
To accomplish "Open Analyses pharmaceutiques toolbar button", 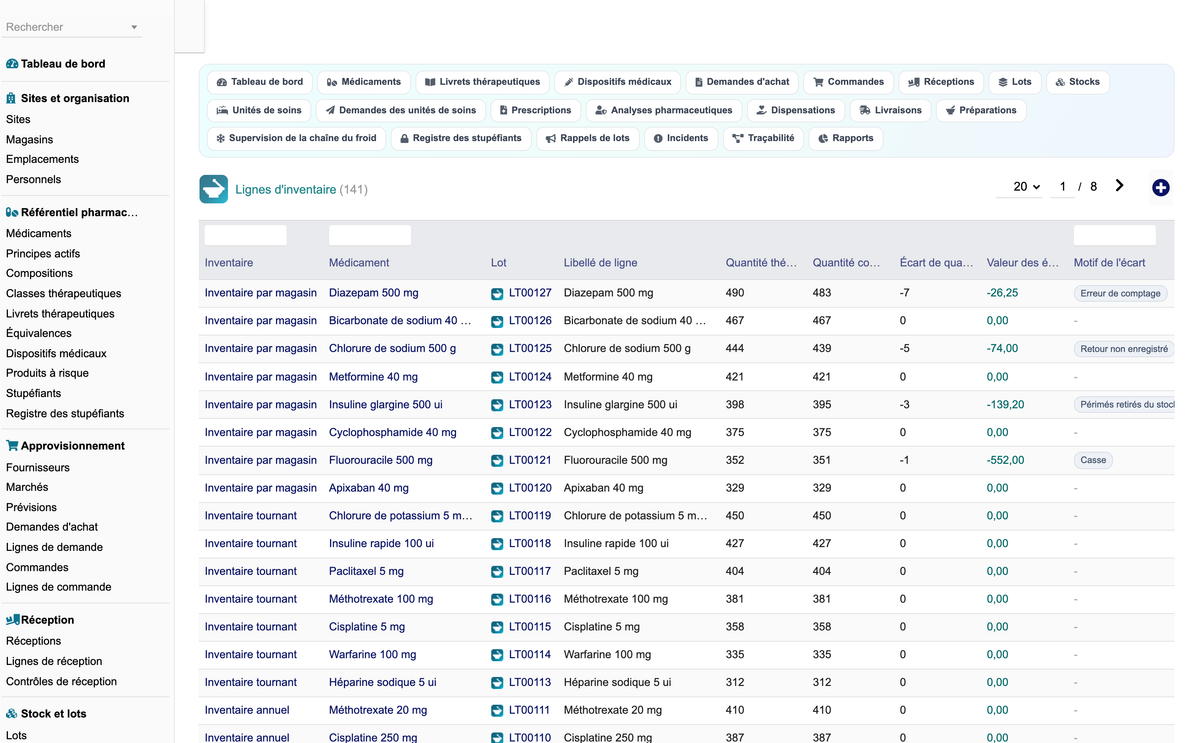I will click(x=664, y=110).
